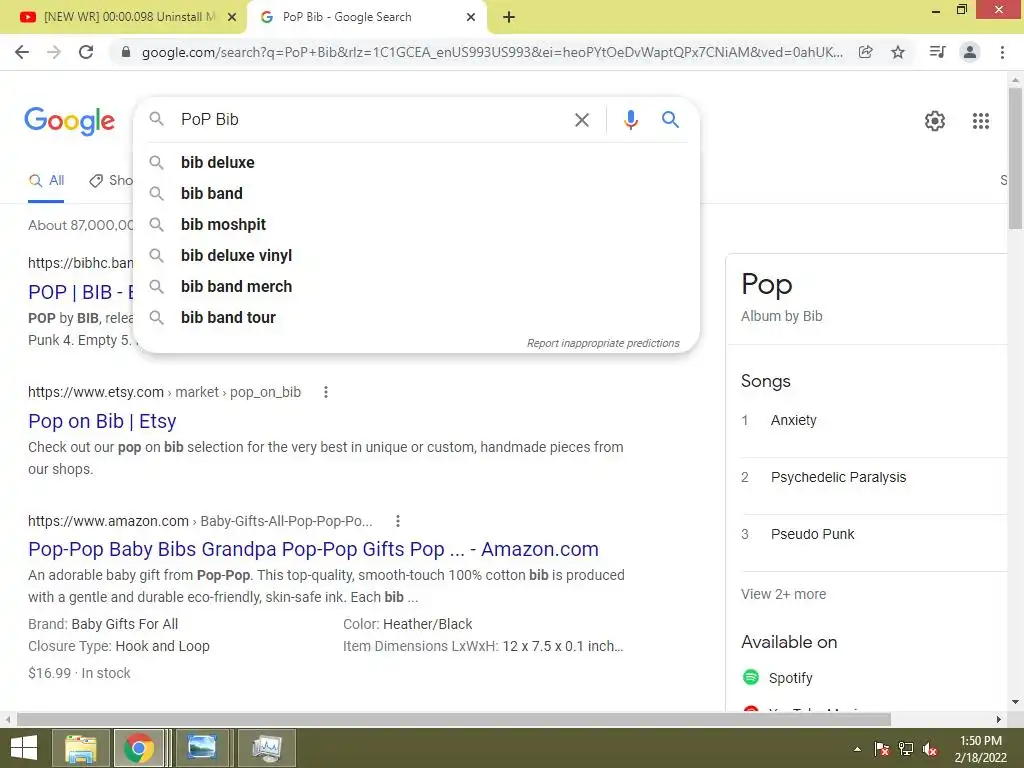The width and height of the screenshot is (1024, 768).
Task: Open options for Etsy result
Action: [x=325, y=392]
